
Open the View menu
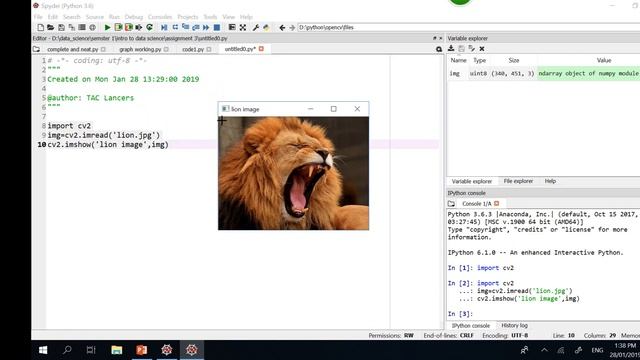(229, 17)
